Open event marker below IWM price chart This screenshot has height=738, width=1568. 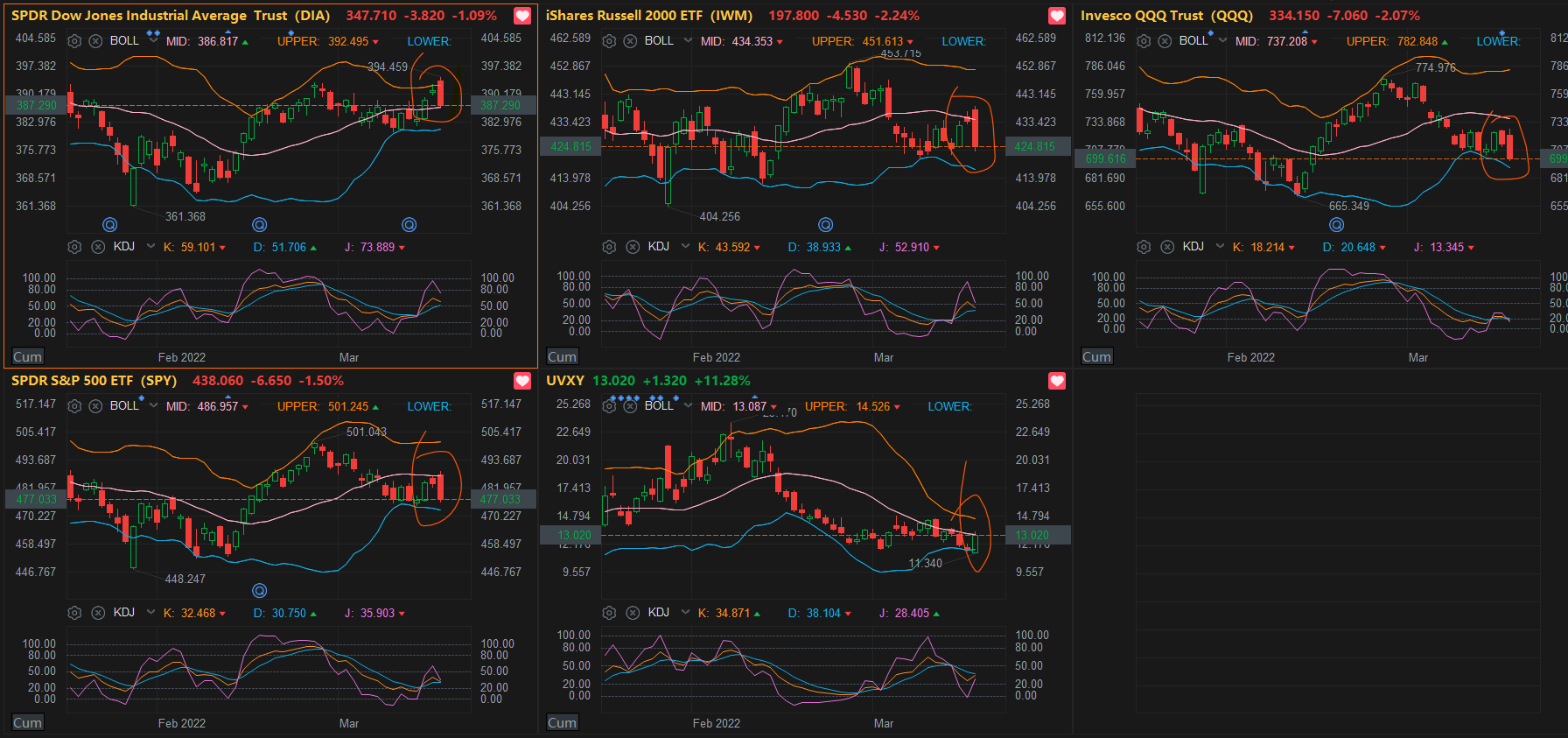825,225
